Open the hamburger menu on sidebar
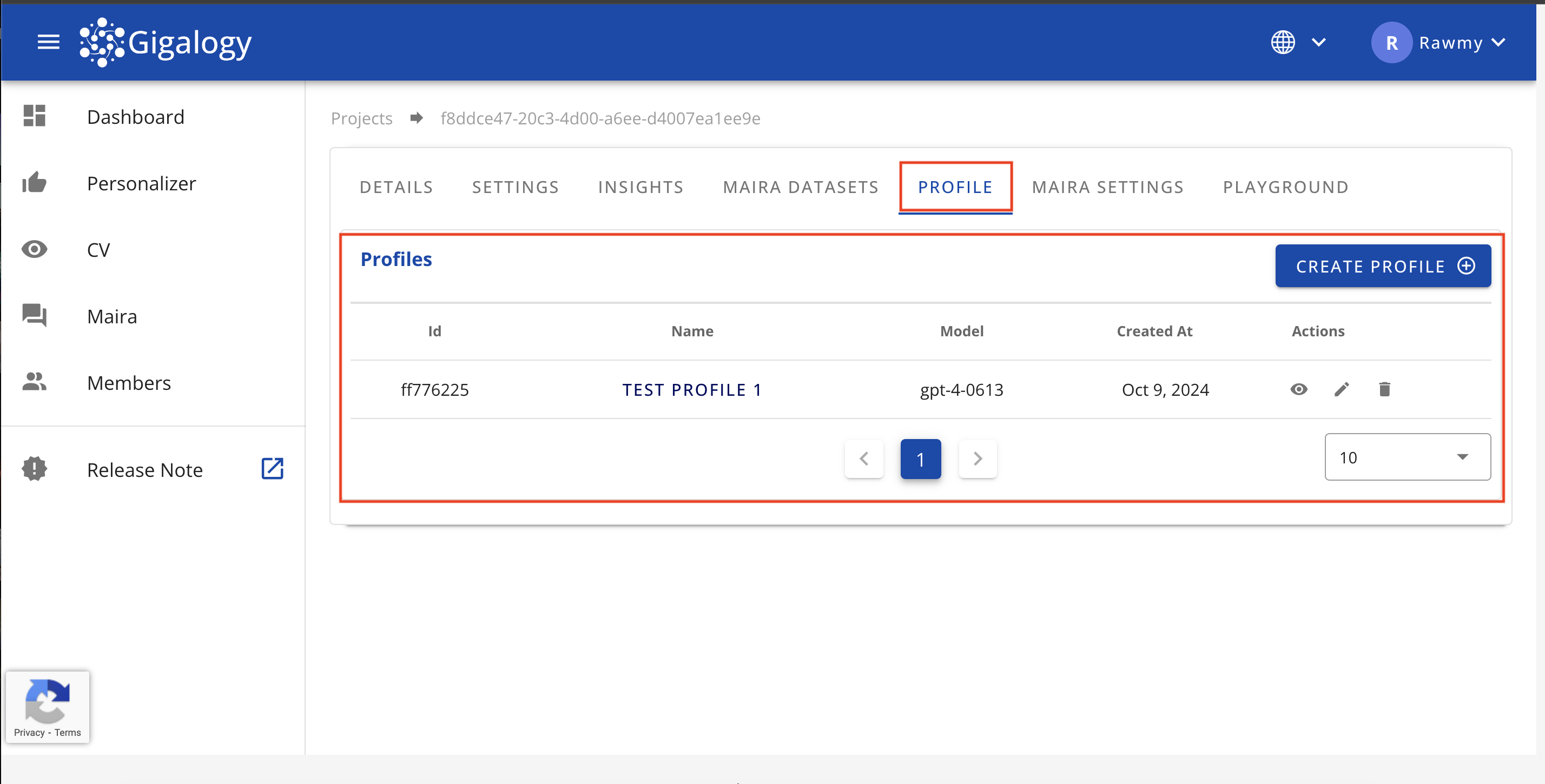Image resolution: width=1545 pixels, height=784 pixels. point(48,42)
